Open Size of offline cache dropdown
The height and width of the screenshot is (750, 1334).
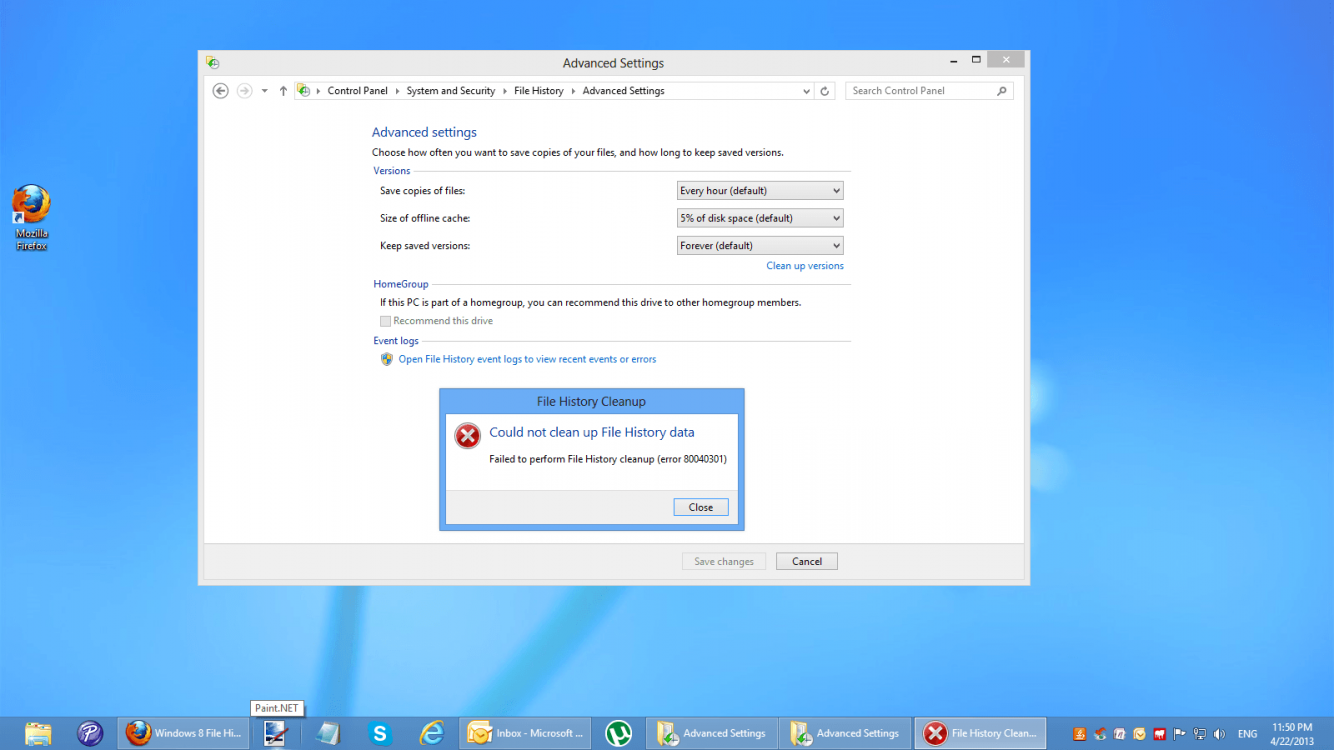[760, 218]
